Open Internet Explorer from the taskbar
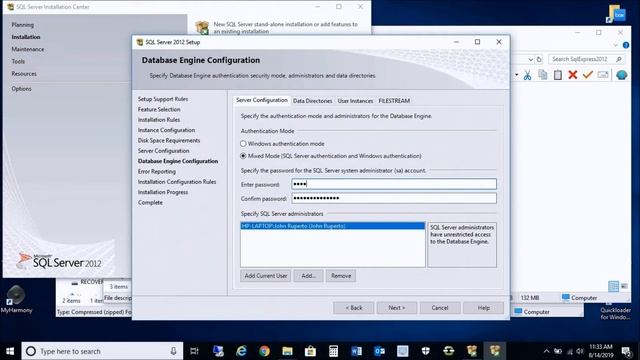The image size is (640, 360). click(x=241, y=351)
